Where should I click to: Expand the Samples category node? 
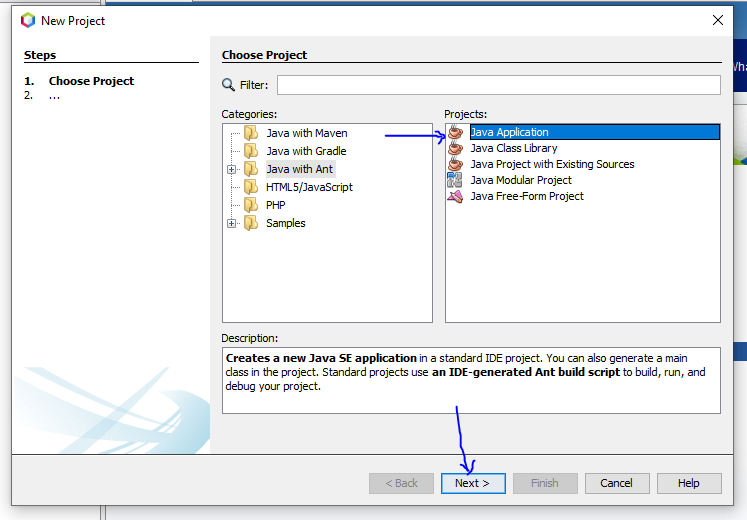[232, 223]
